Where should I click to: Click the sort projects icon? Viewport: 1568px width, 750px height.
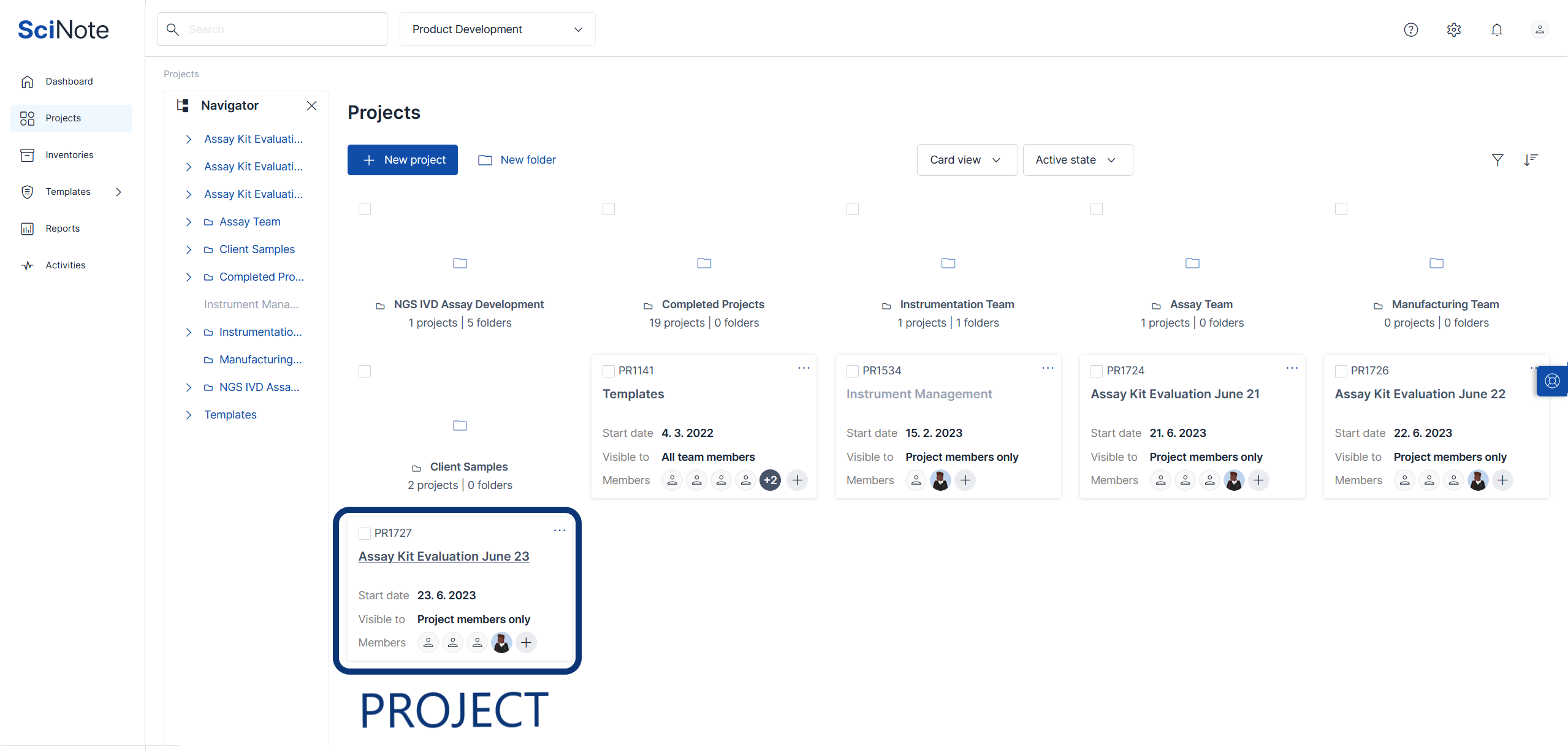point(1531,160)
